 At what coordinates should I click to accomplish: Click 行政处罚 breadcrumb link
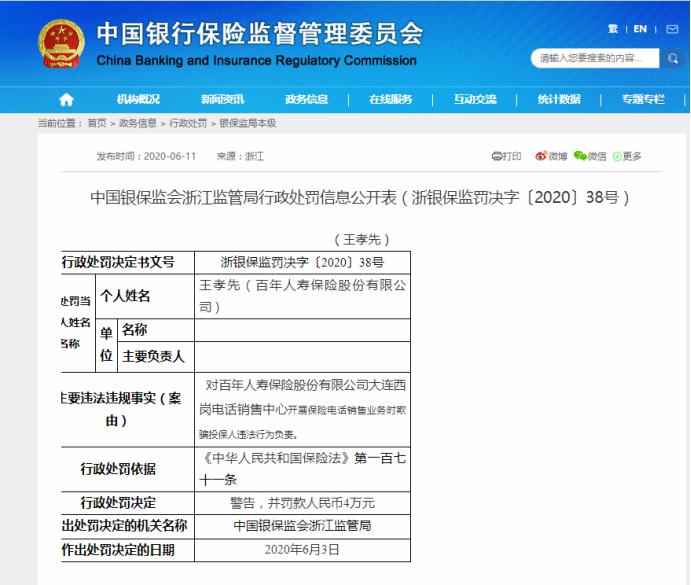188,123
